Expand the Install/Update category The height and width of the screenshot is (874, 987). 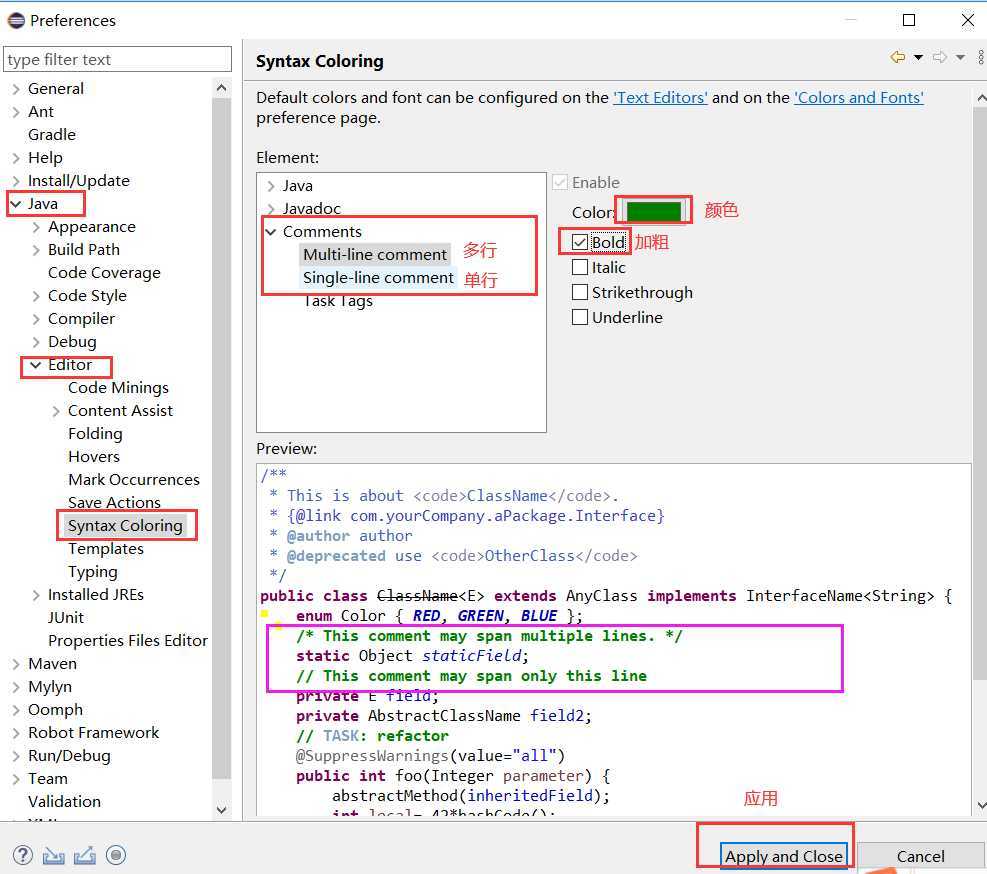click(16, 181)
